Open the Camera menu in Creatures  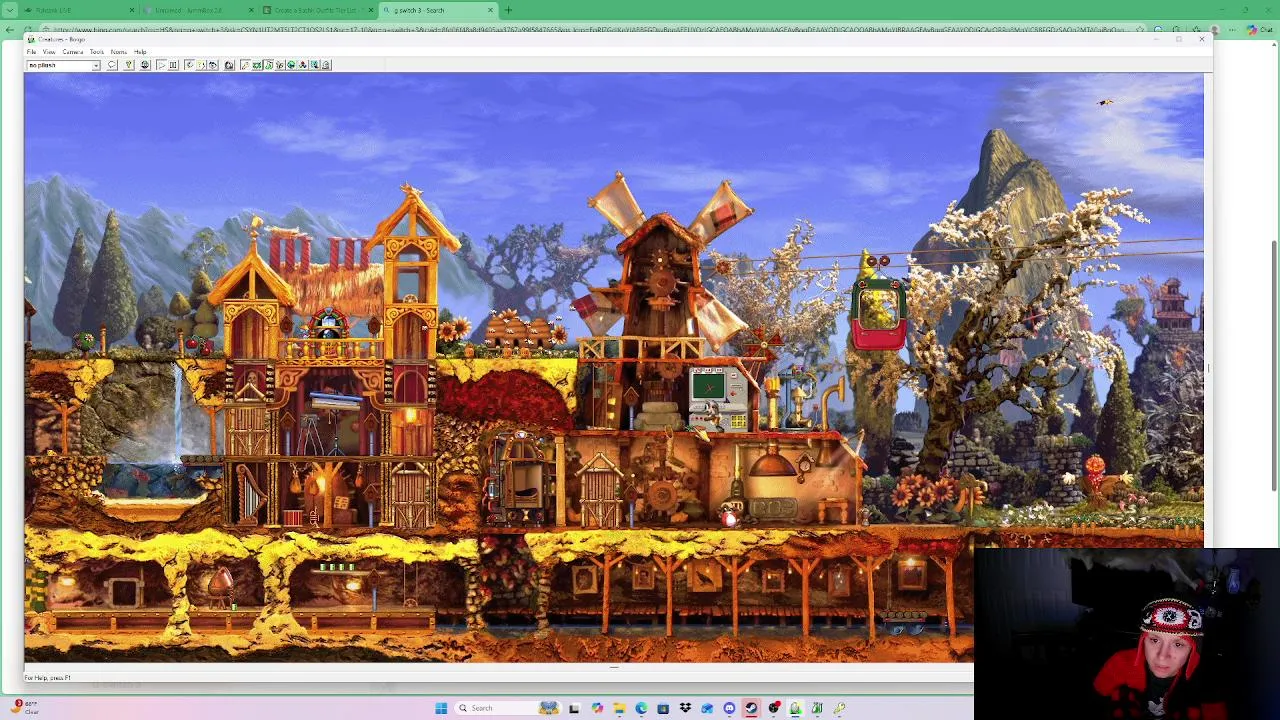pyautogui.click(x=73, y=52)
